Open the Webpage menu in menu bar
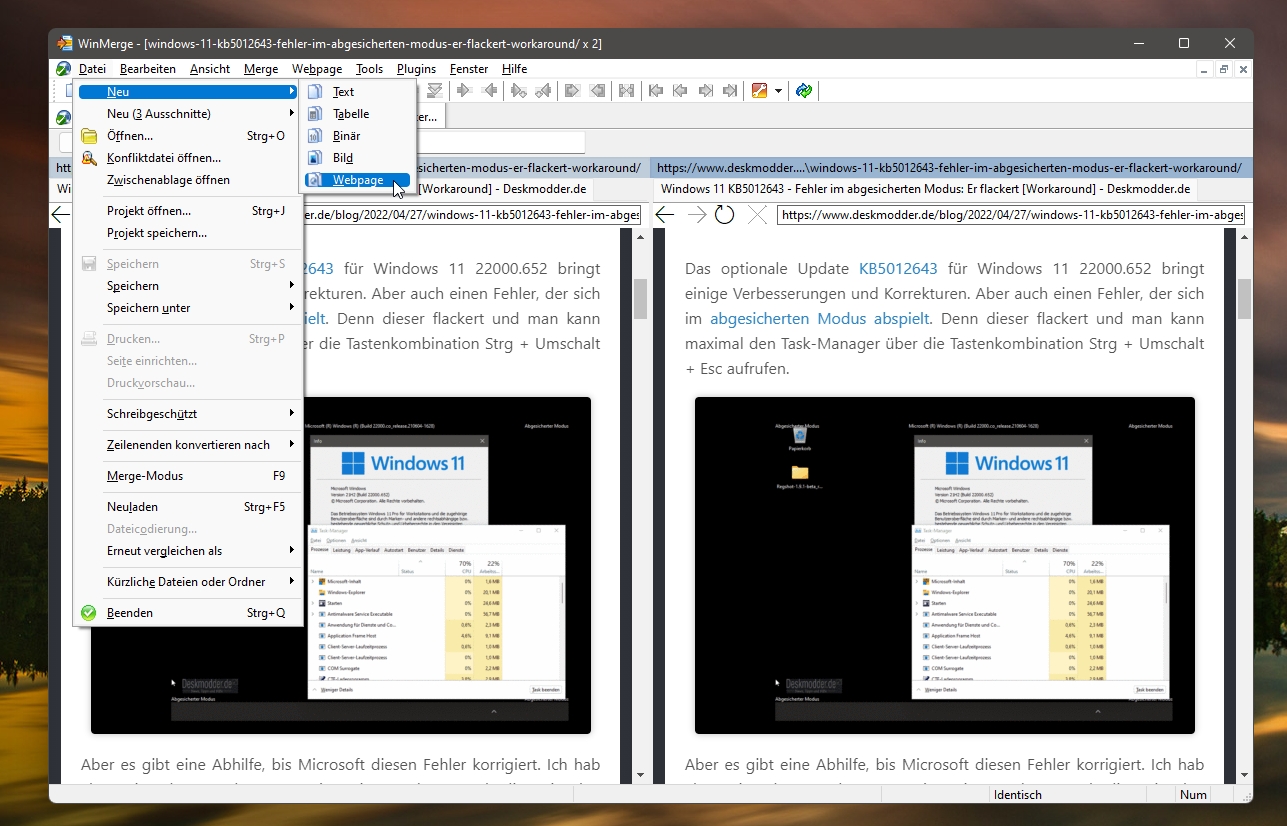The width and height of the screenshot is (1287, 826). pos(317,69)
